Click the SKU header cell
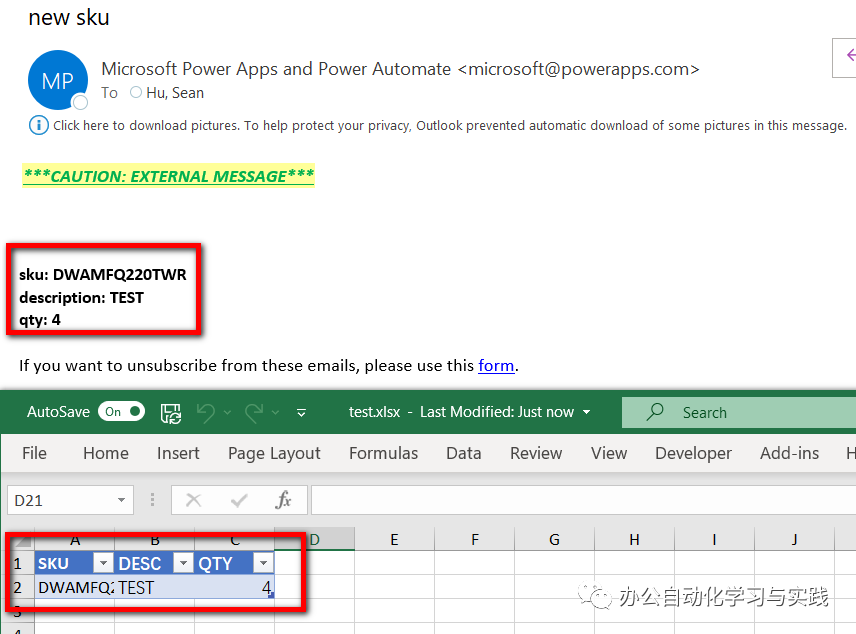 click(x=74, y=563)
